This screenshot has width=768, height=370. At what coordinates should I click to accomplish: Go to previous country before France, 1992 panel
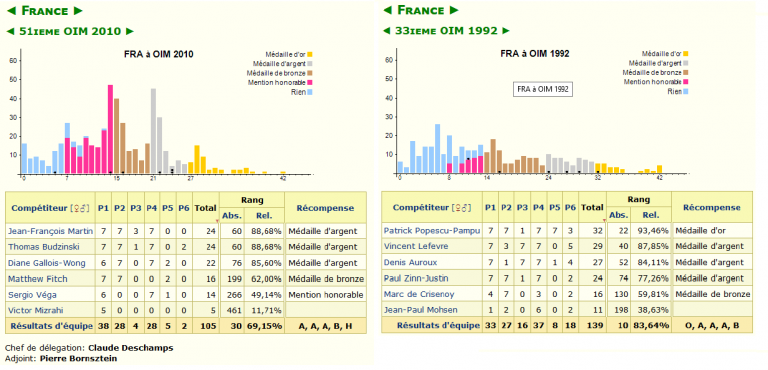tap(387, 10)
